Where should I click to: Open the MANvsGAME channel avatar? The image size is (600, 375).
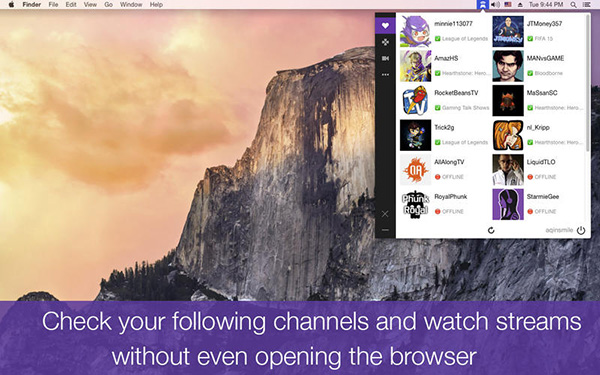click(508, 66)
